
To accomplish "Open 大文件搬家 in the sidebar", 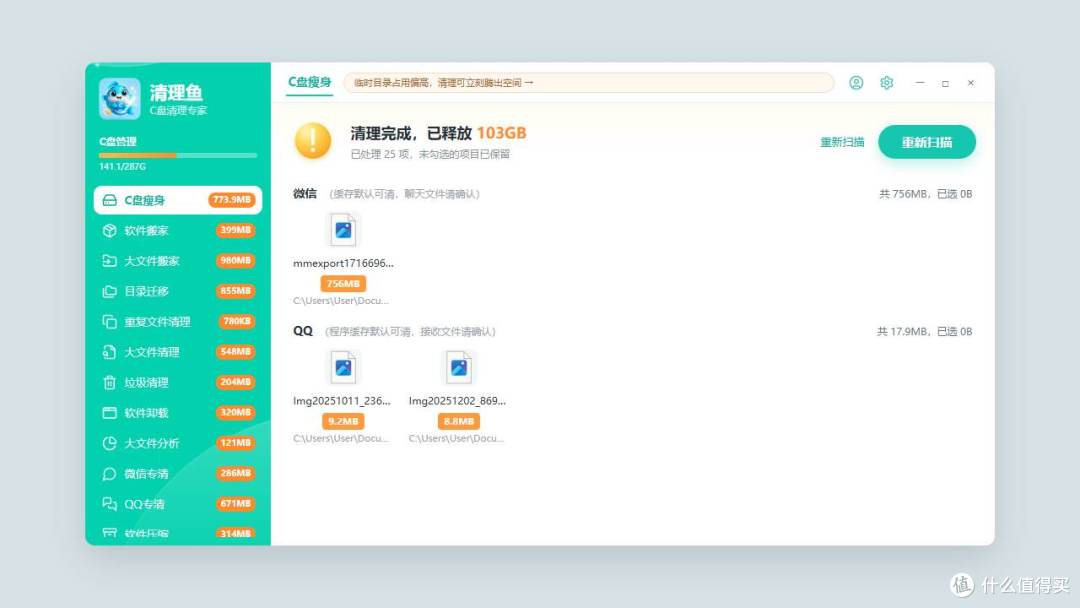I will click(178, 260).
